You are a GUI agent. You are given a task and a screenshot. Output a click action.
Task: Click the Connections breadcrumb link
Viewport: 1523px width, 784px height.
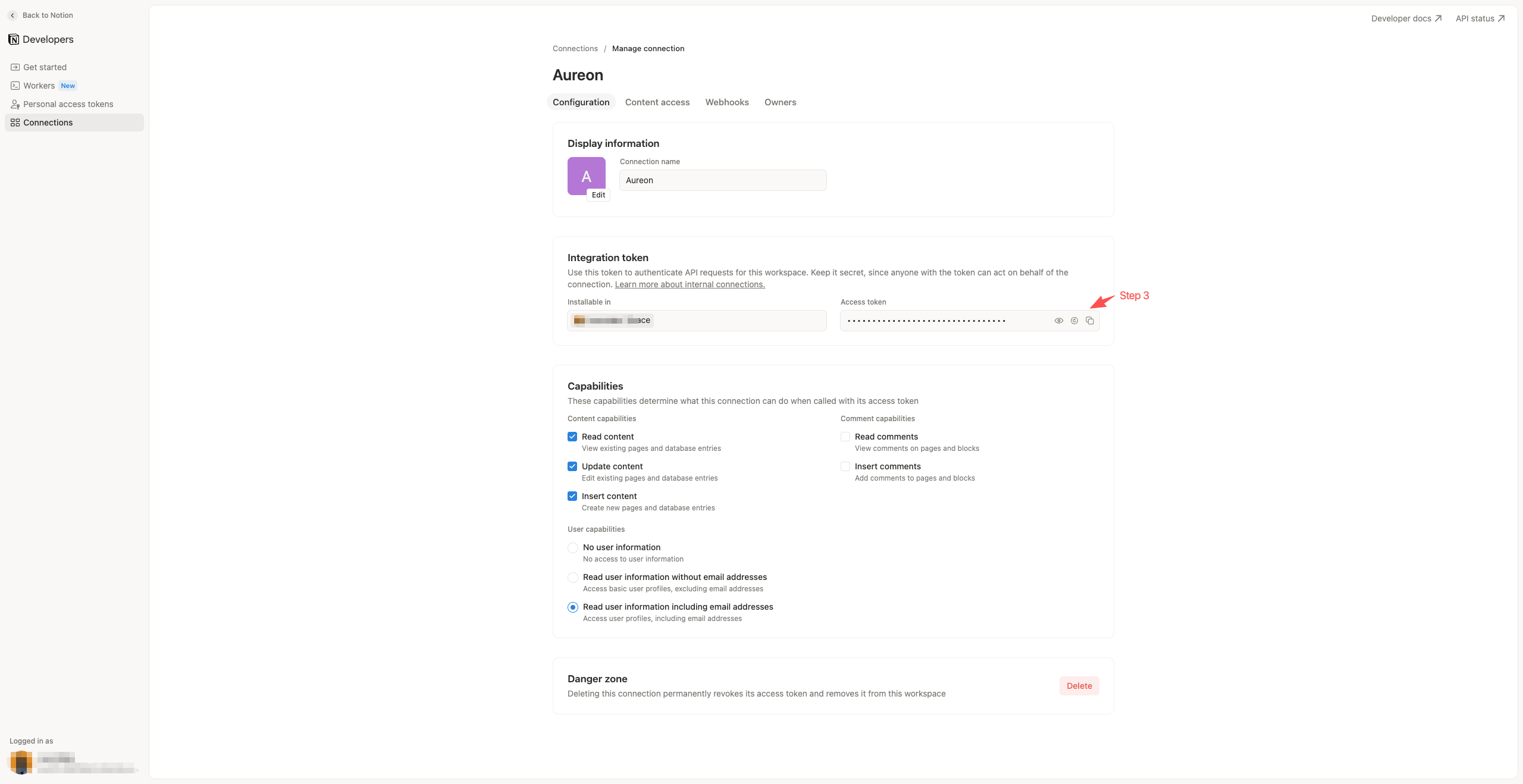coord(575,49)
